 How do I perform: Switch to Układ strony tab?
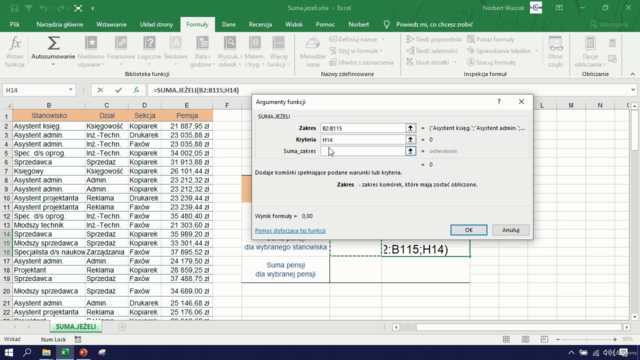(156, 24)
